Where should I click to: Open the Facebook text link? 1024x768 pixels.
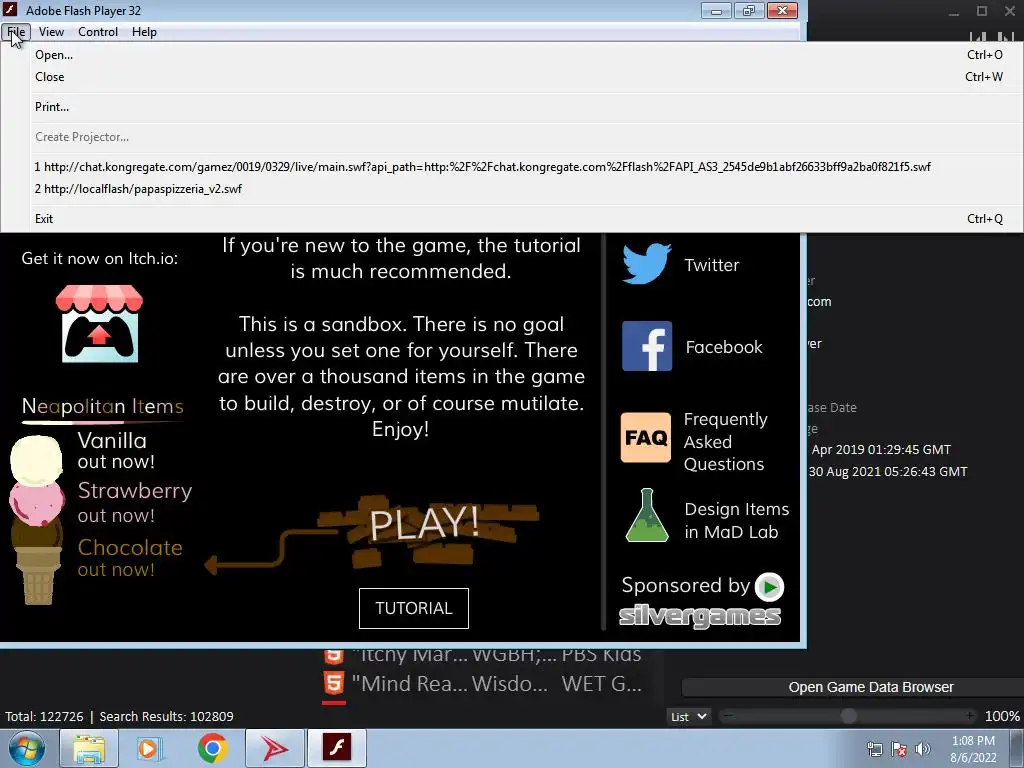coord(724,347)
